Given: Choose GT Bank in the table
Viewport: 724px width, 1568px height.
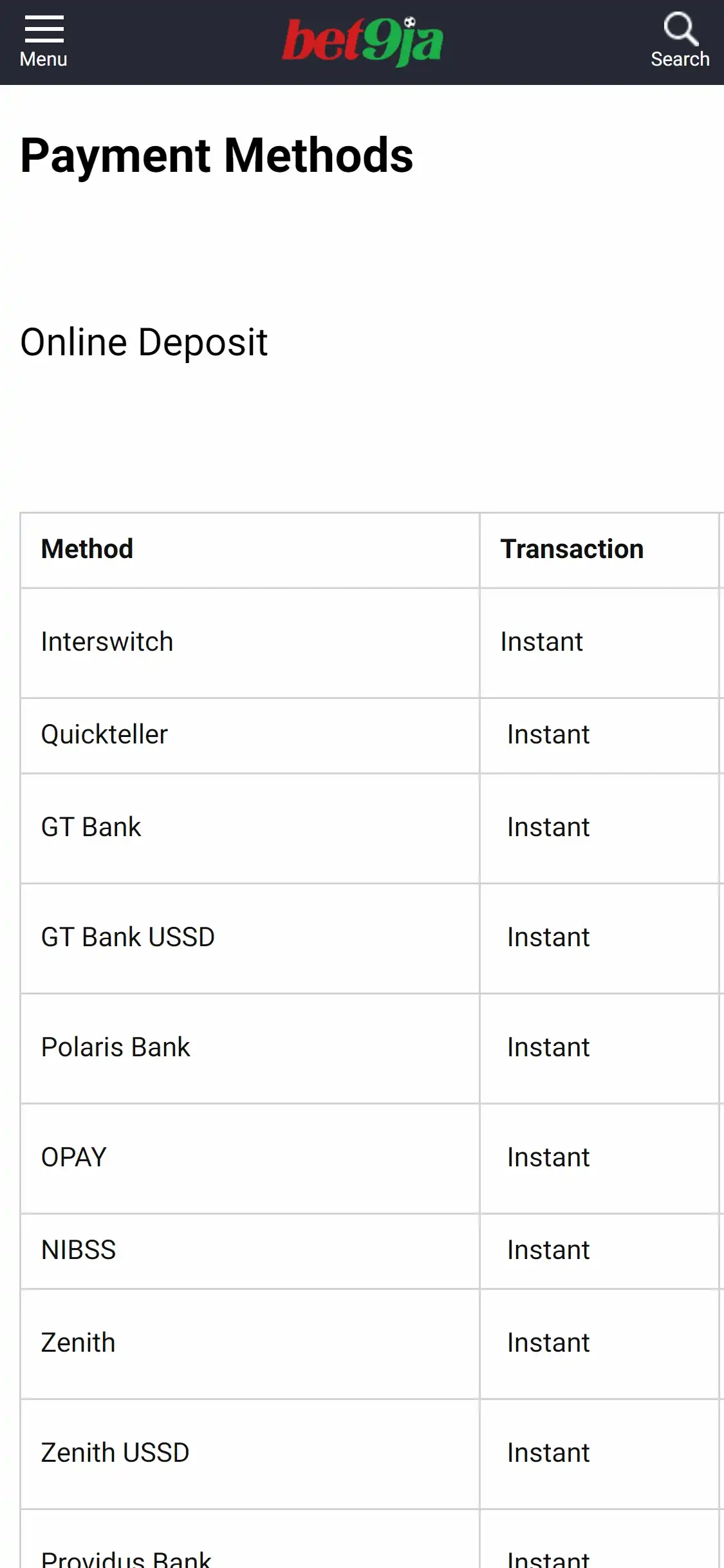Looking at the screenshot, I should pyautogui.click(x=91, y=827).
